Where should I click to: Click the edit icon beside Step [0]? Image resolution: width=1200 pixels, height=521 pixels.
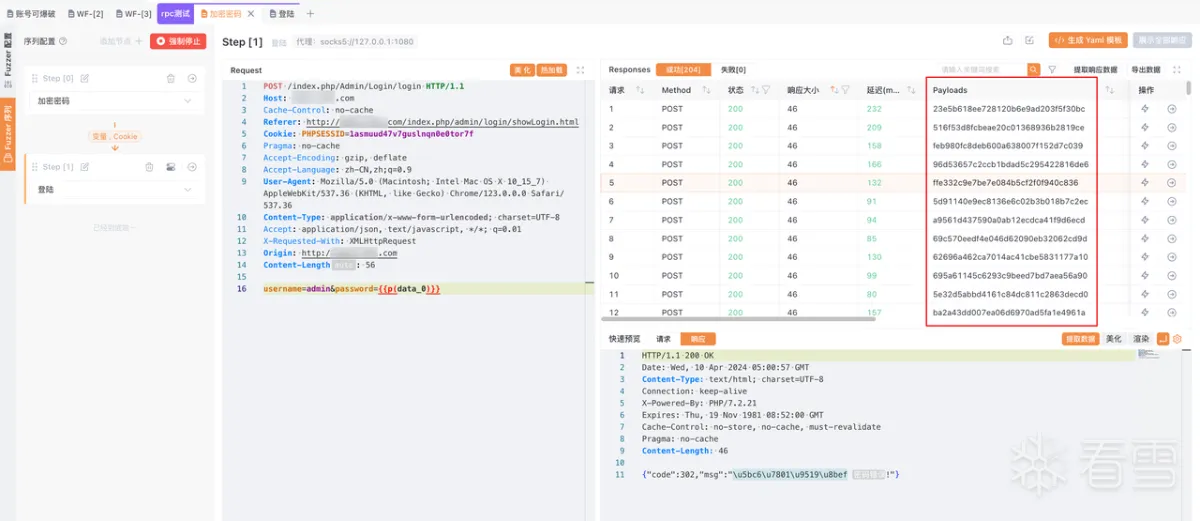[x=85, y=78]
